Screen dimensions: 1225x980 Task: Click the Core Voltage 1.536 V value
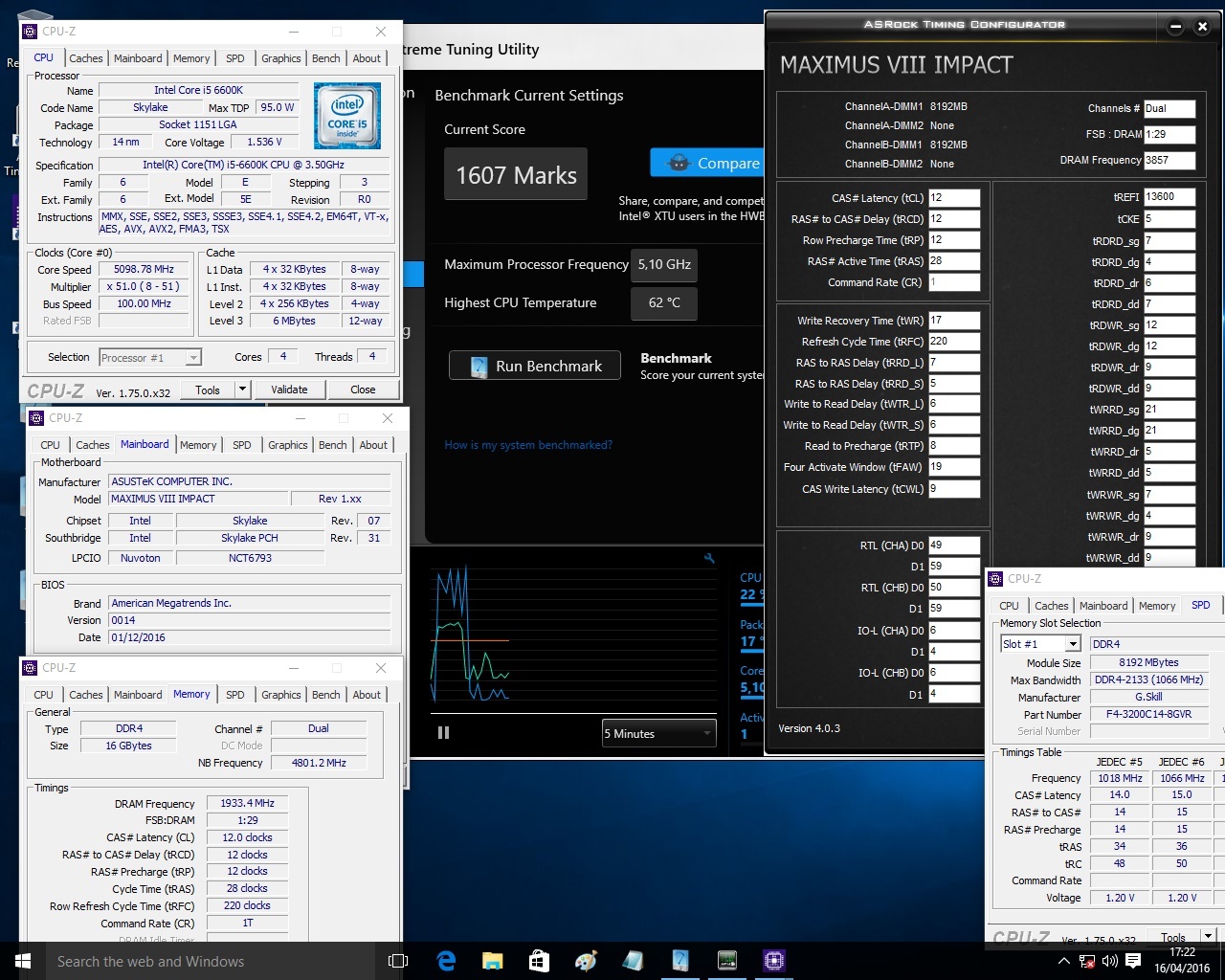264,142
